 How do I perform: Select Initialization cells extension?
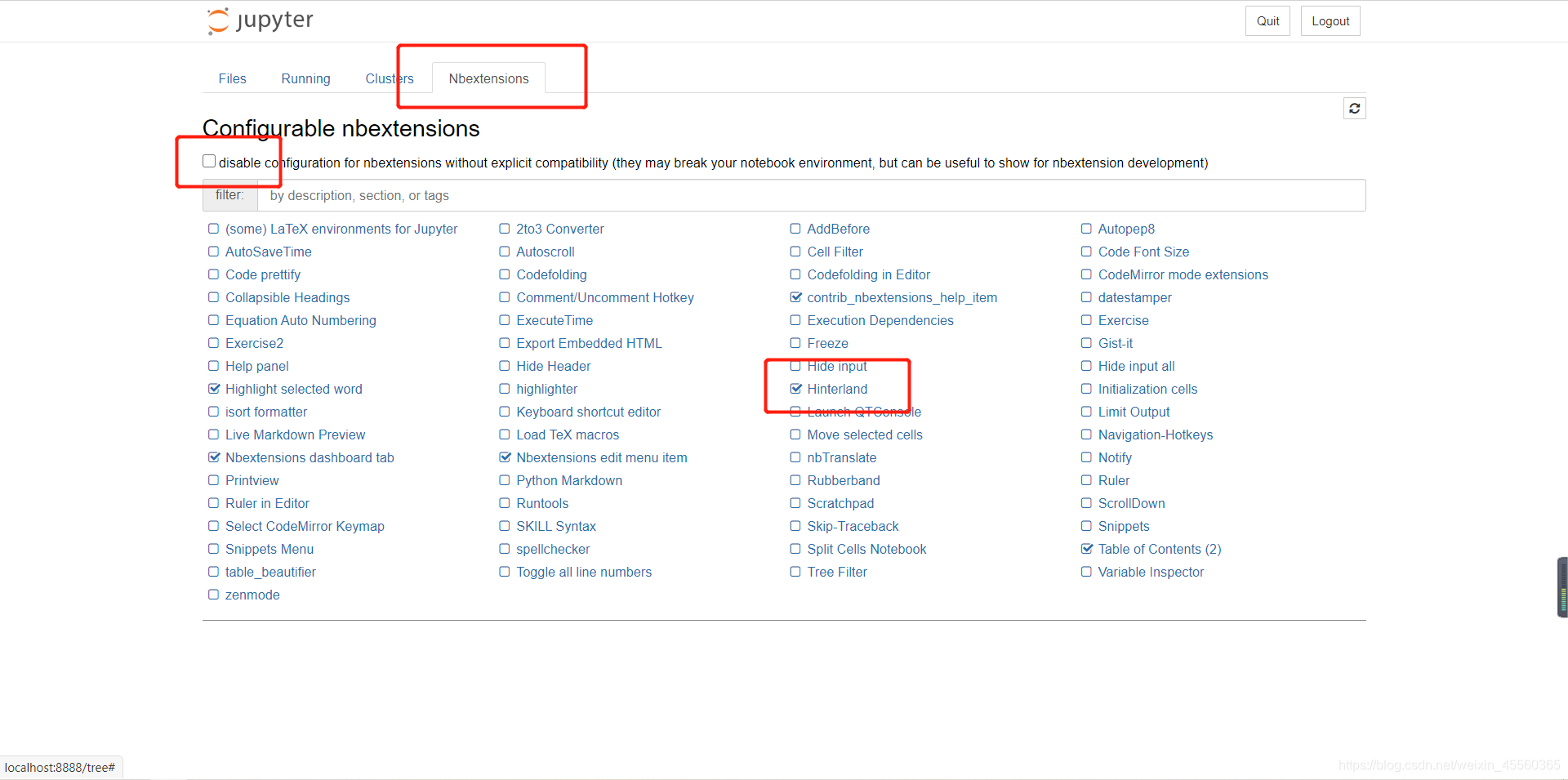1147,389
